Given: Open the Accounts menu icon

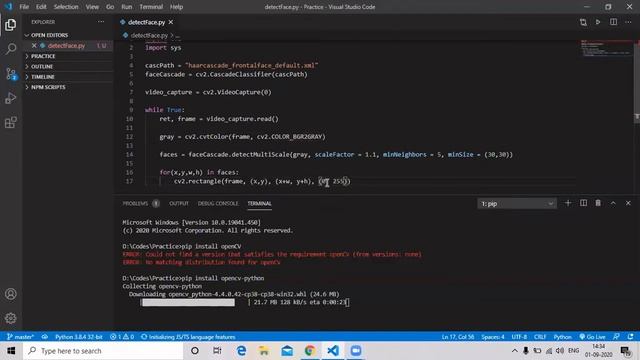Looking at the screenshot, I should point(11,294).
